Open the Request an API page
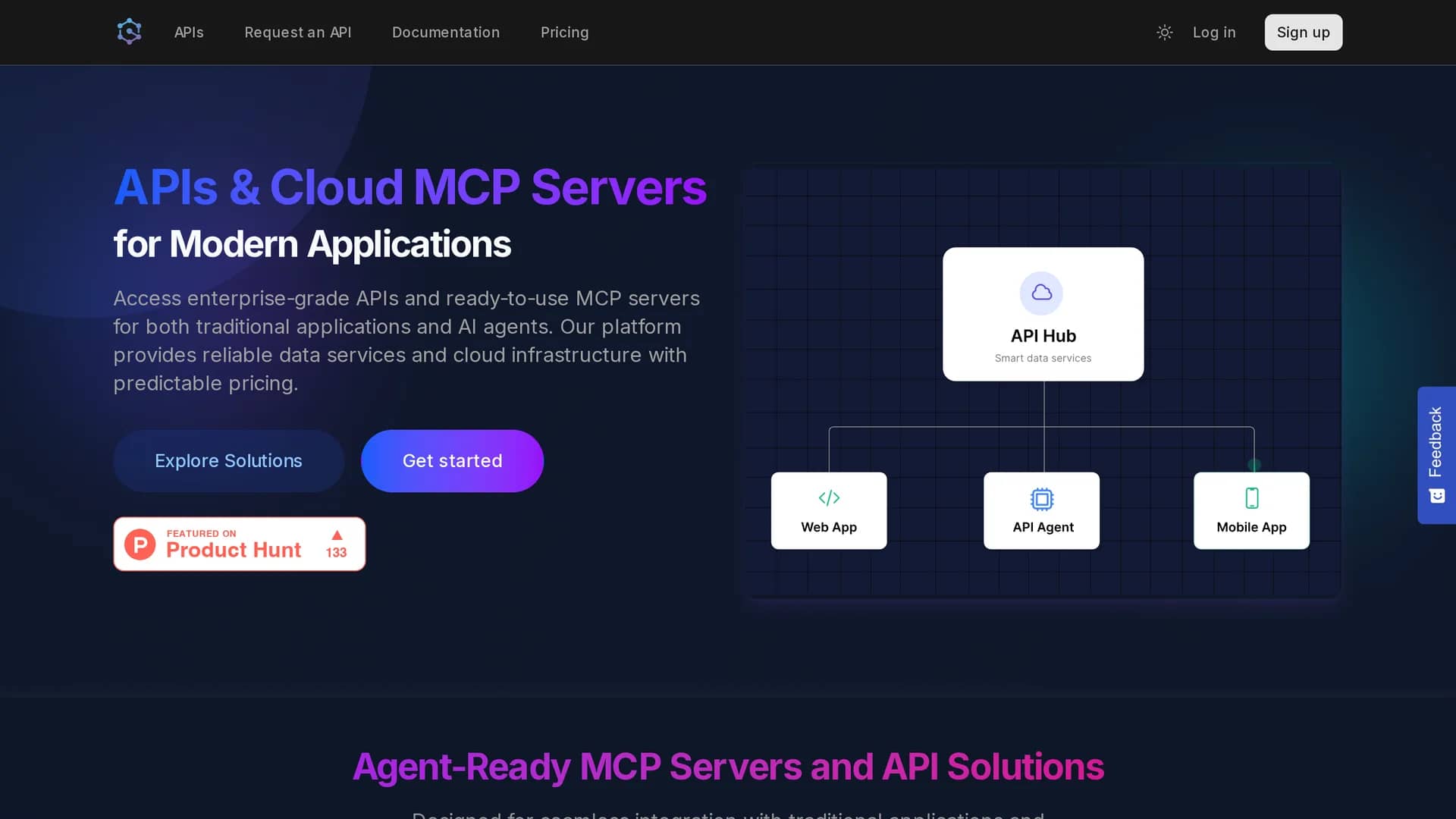 (297, 32)
